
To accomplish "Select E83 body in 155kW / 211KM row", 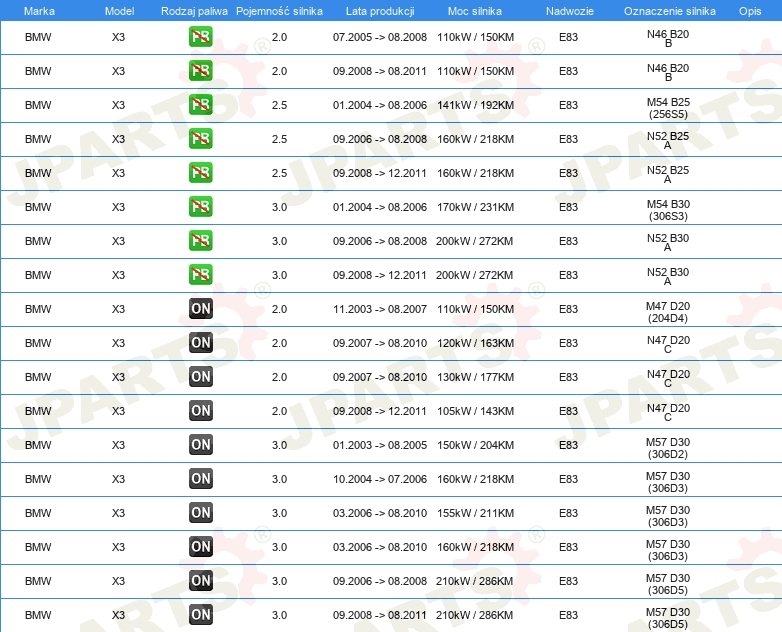I will [x=569, y=512].
